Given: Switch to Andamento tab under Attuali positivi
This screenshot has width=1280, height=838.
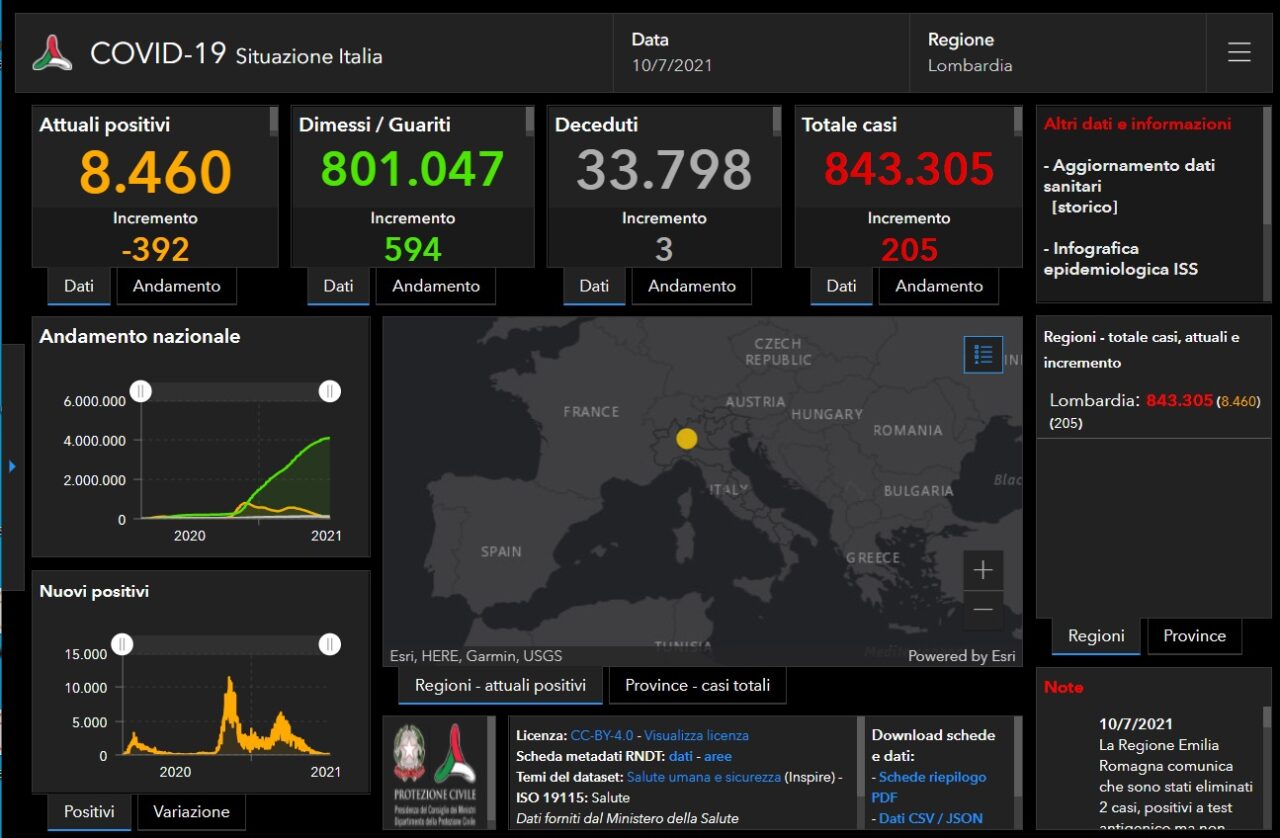Looking at the screenshot, I should click(x=176, y=286).
